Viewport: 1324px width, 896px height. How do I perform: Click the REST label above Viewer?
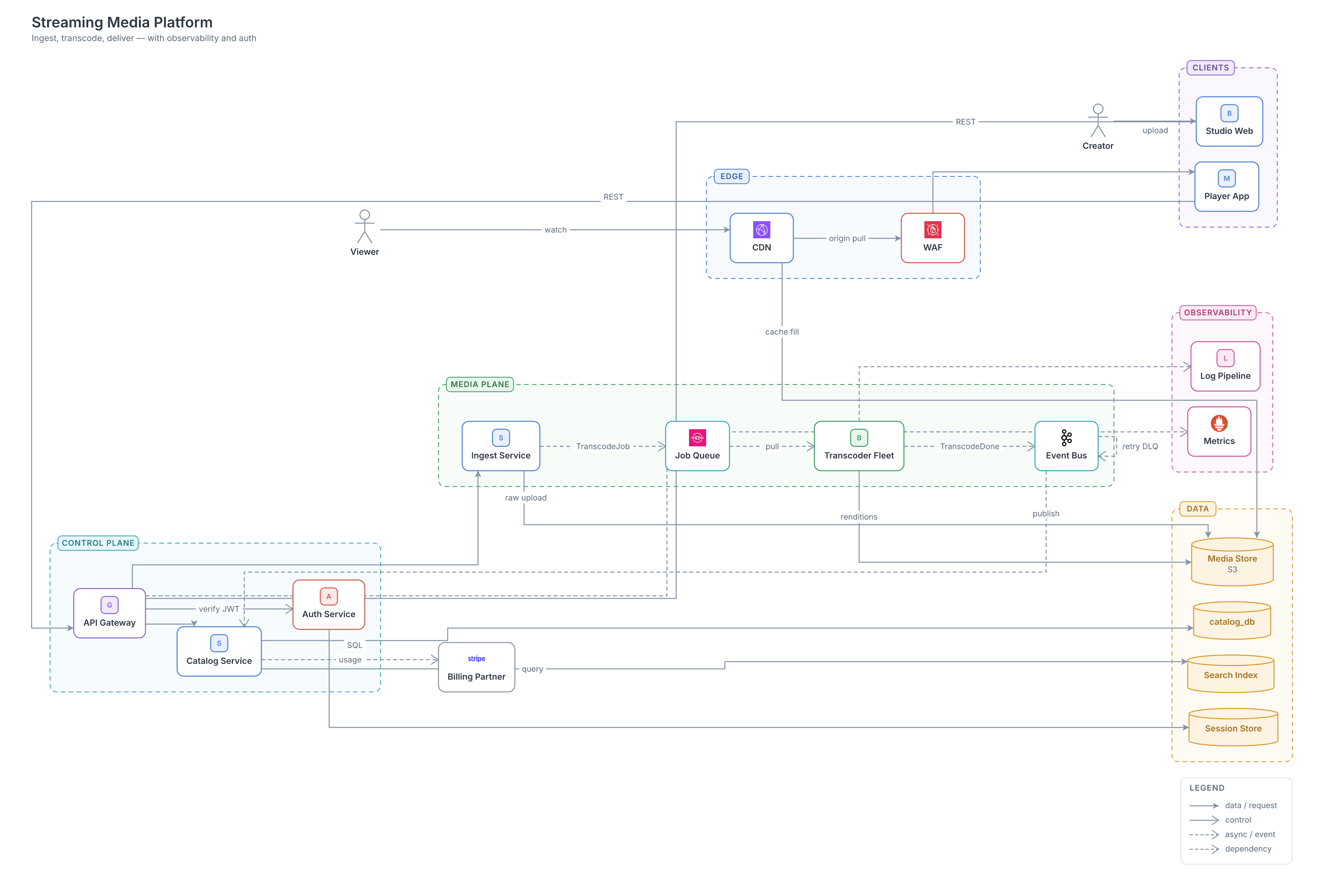[x=613, y=197]
